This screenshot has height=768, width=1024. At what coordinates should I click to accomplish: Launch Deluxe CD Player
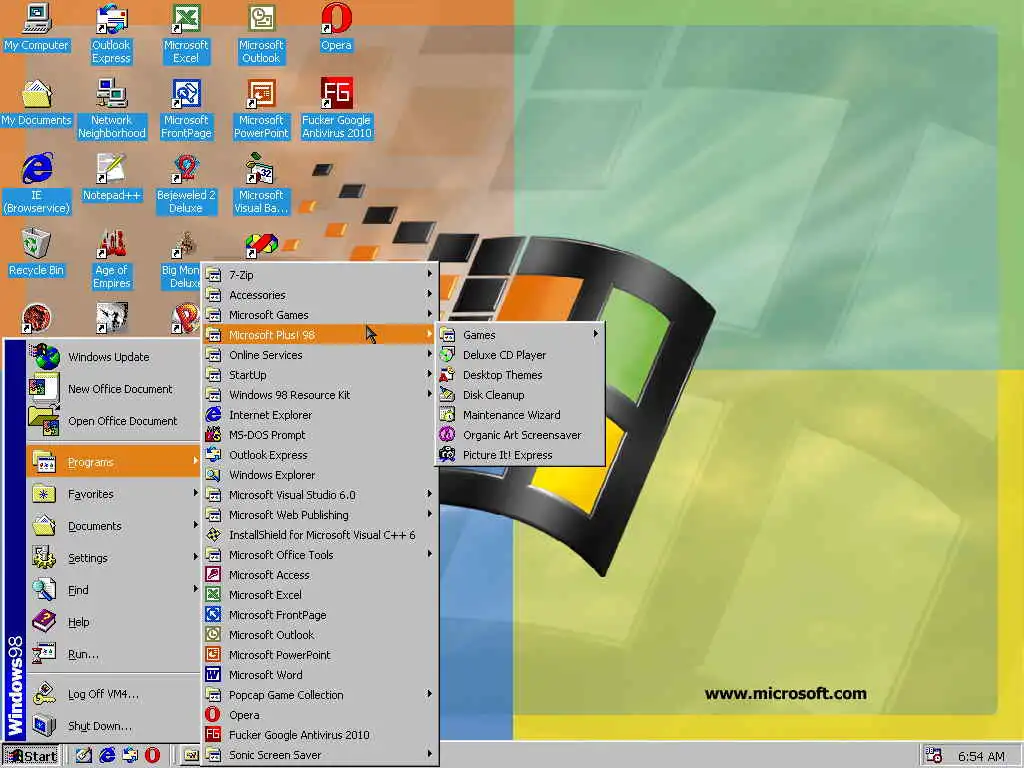520,355
